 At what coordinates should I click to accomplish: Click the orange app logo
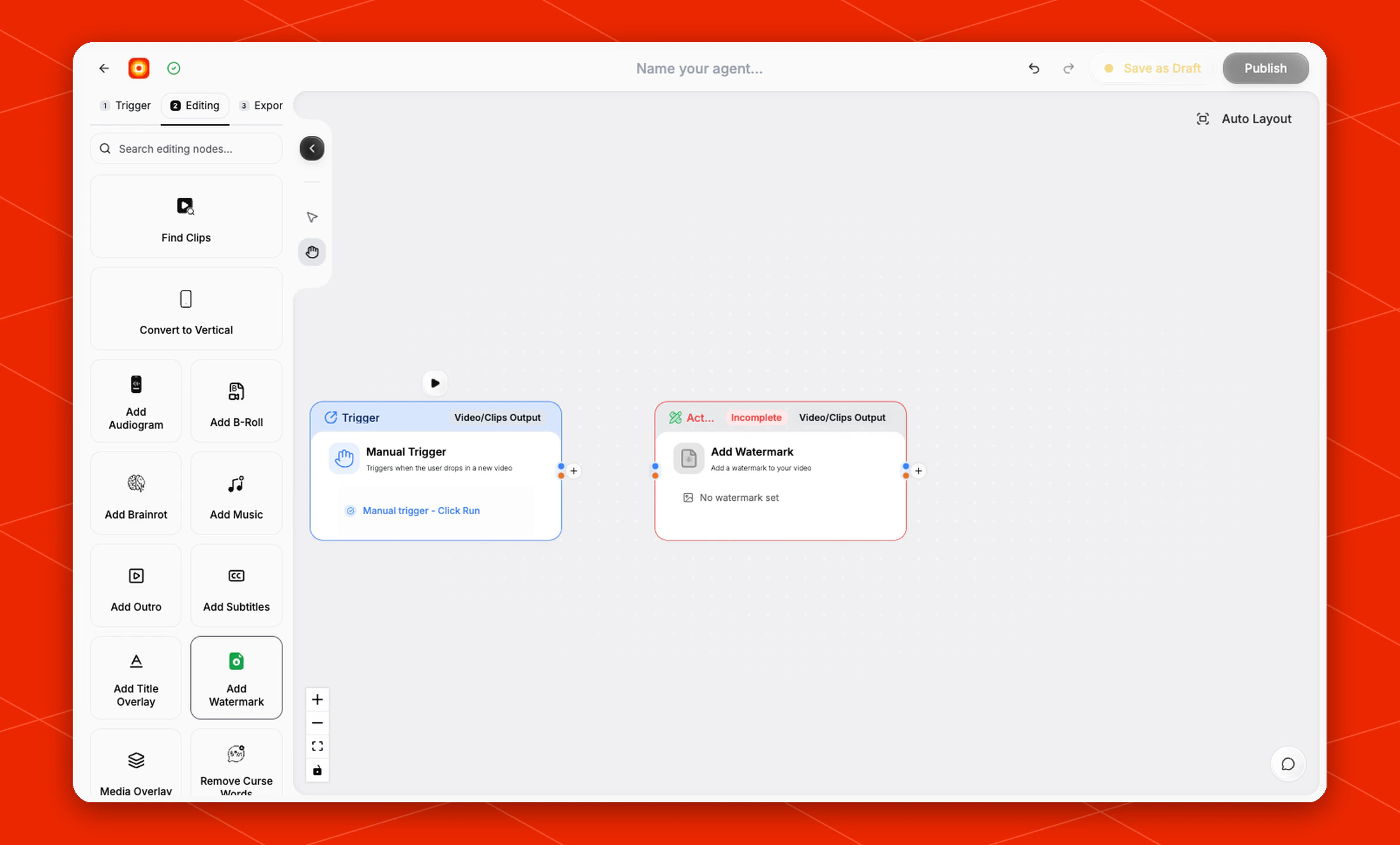(139, 68)
